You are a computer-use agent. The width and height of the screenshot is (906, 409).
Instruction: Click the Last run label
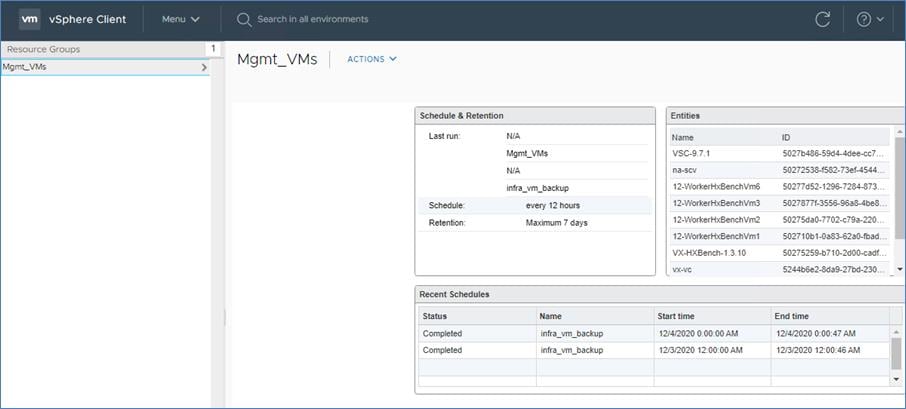pos(444,136)
